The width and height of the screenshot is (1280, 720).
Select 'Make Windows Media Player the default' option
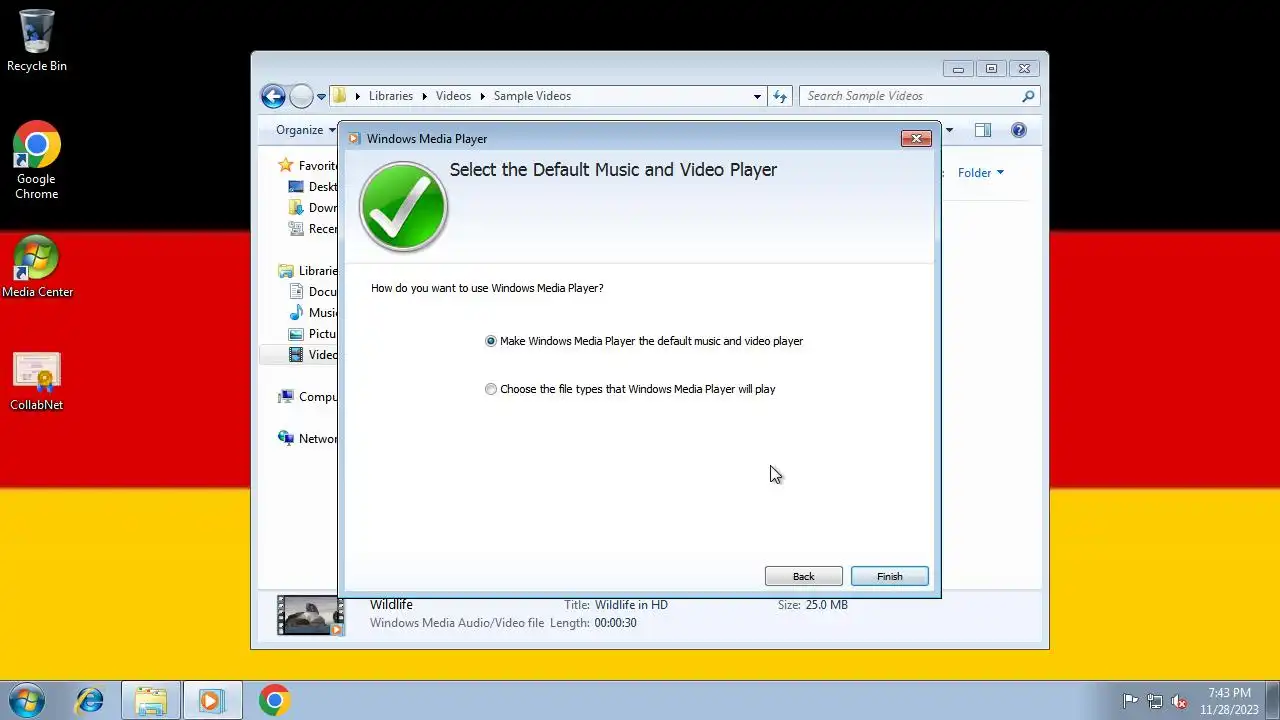(x=644, y=341)
